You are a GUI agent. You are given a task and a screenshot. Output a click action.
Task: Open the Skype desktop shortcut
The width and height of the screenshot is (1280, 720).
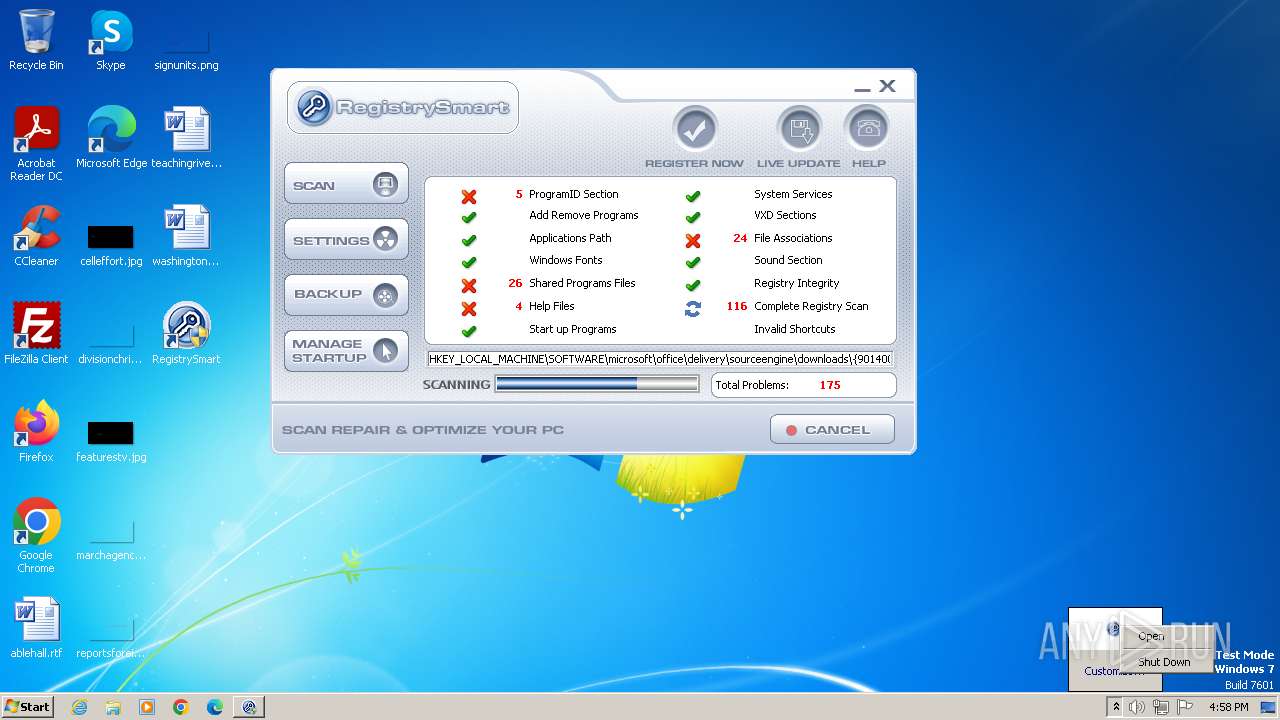point(110,40)
